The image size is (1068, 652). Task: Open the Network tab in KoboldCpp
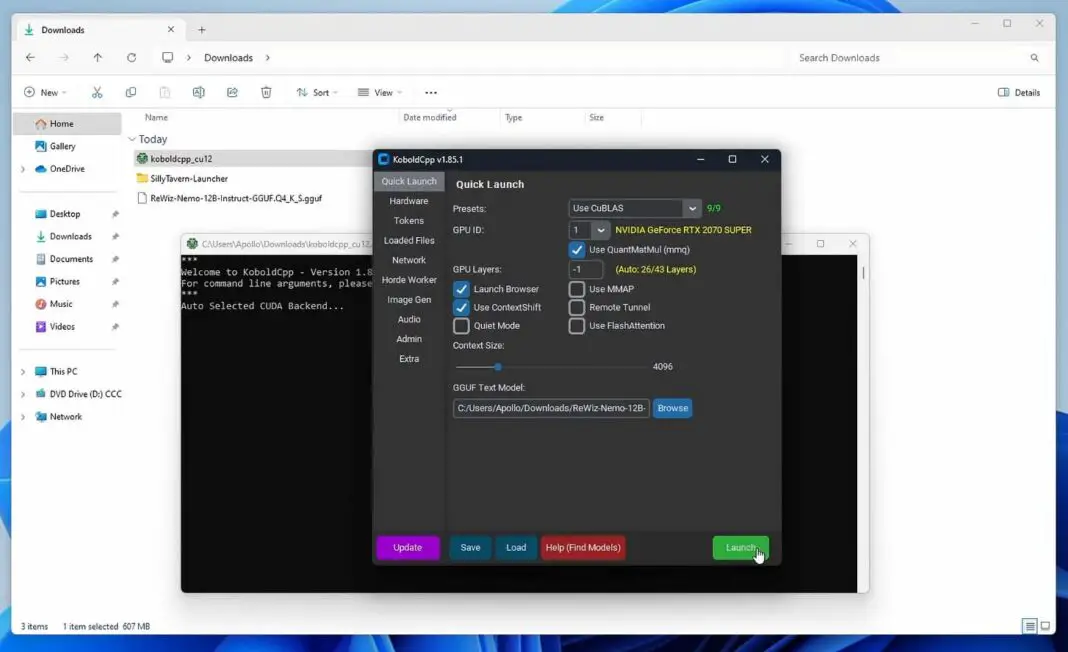tap(409, 260)
